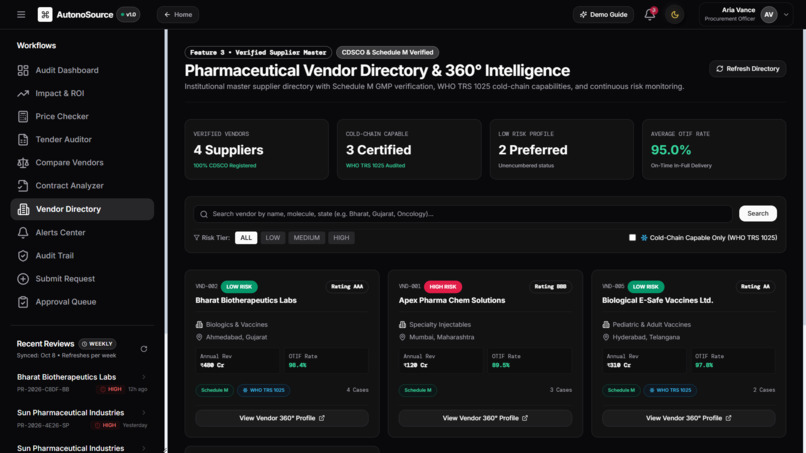
Task: Click the Search button
Action: (x=758, y=213)
